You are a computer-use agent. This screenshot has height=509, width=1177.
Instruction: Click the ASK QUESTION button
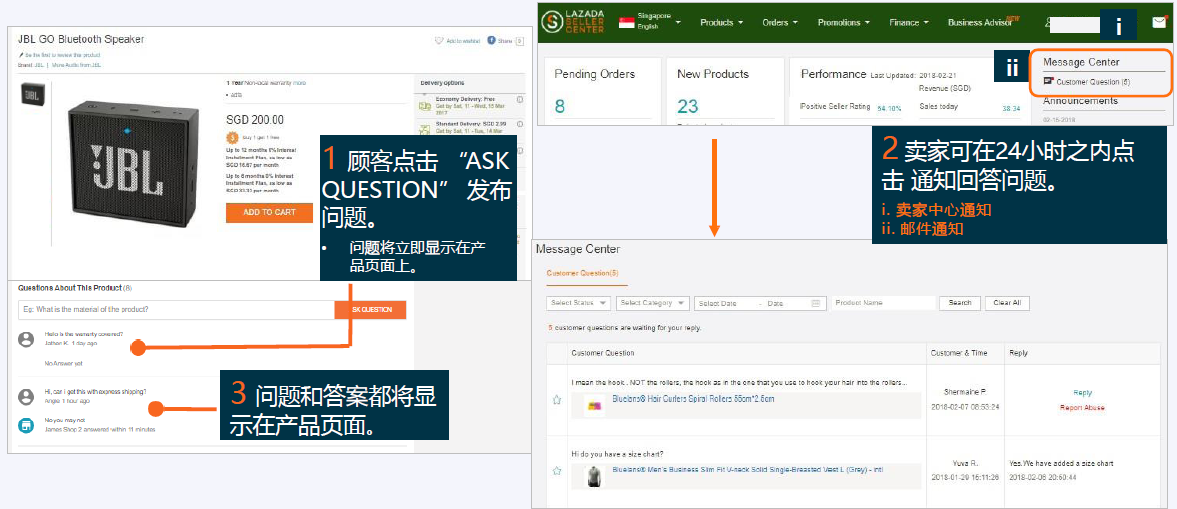point(370,309)
